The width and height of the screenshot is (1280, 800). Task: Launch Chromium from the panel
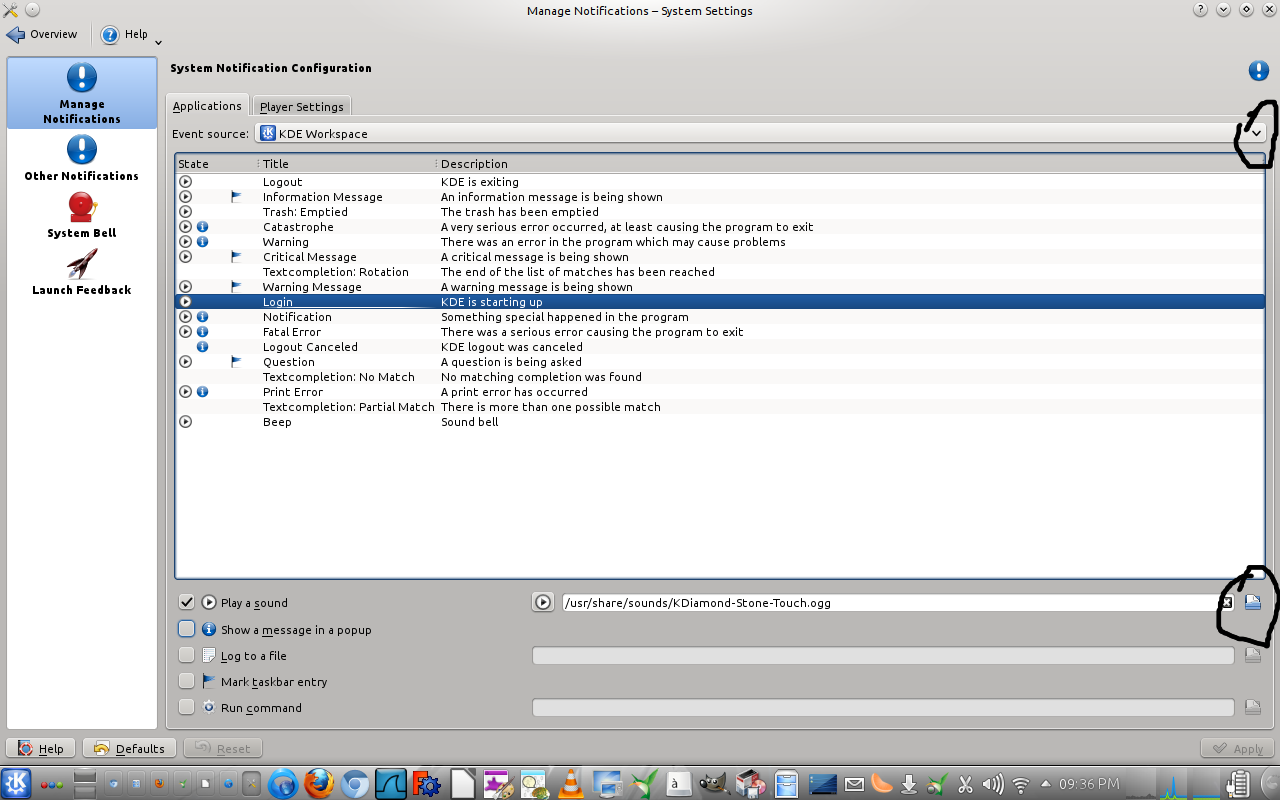354,783
